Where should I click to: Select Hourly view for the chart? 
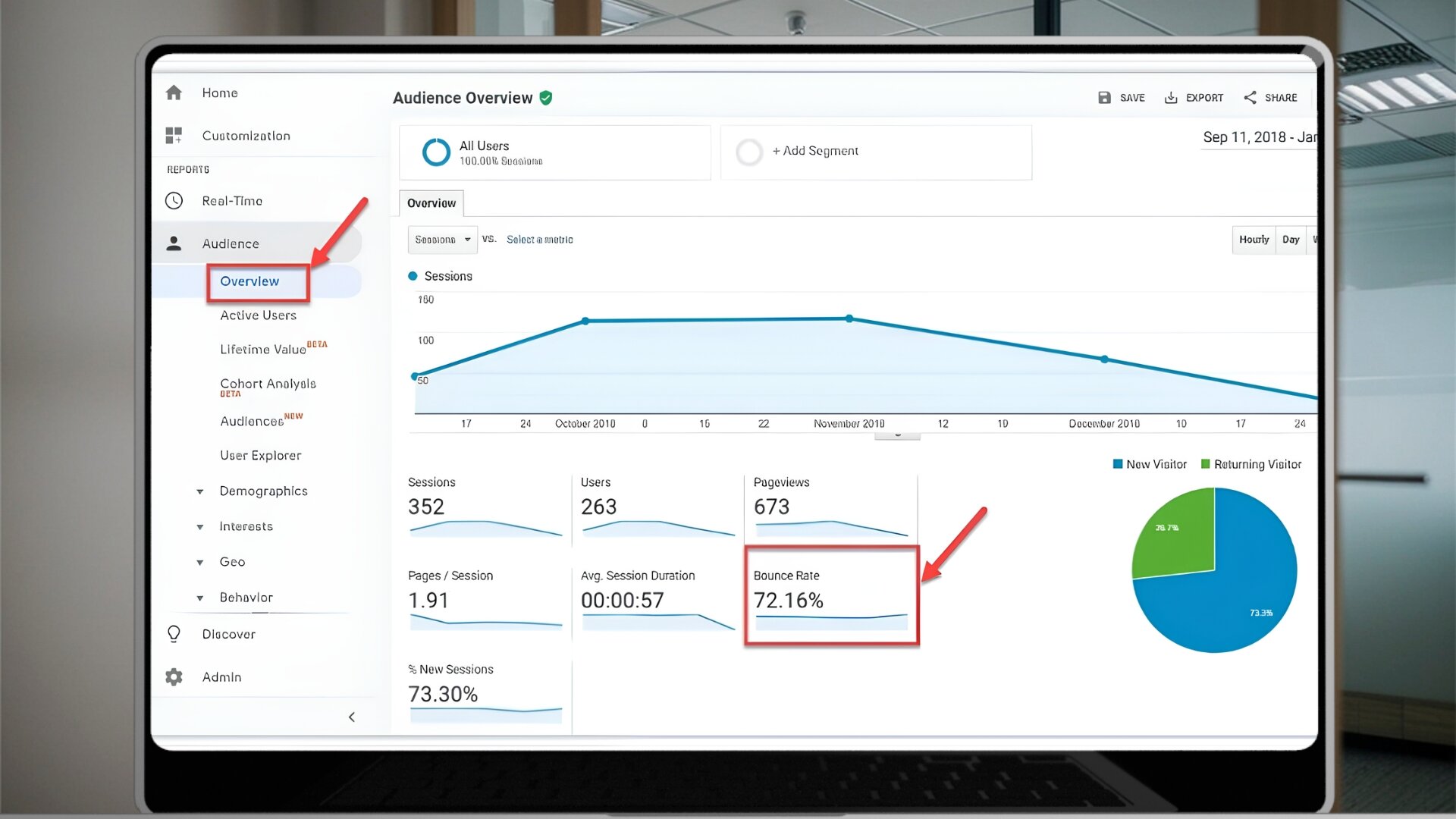click(1254, 239)
